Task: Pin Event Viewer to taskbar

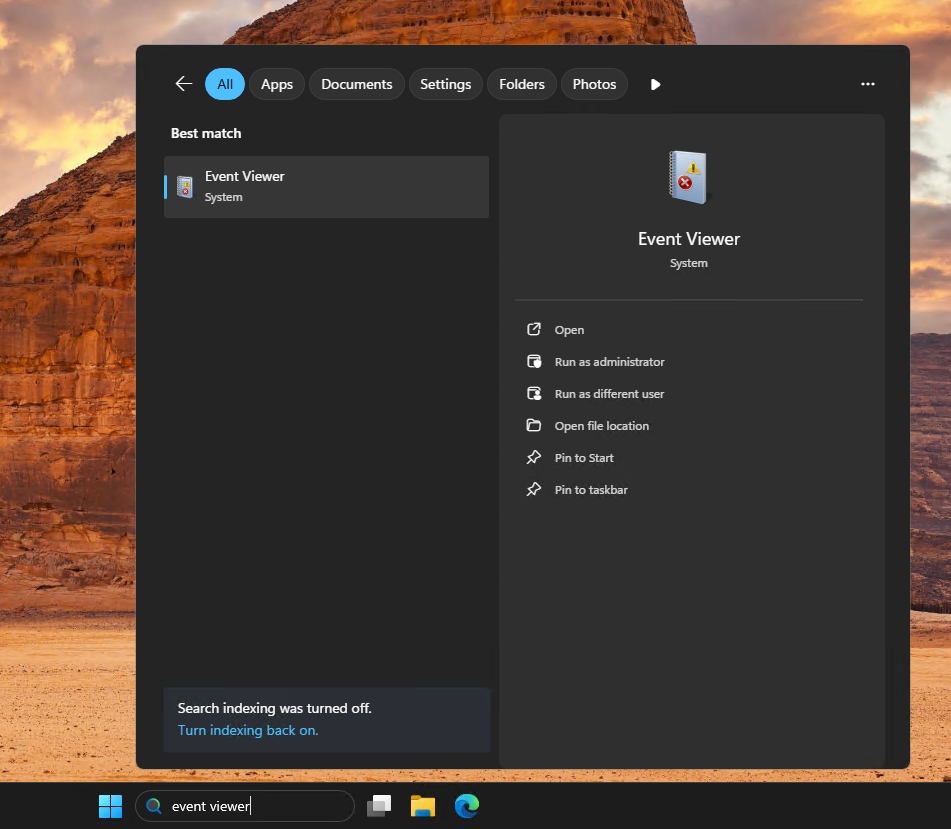Action: pyautogui.click(x=591, y=490)
